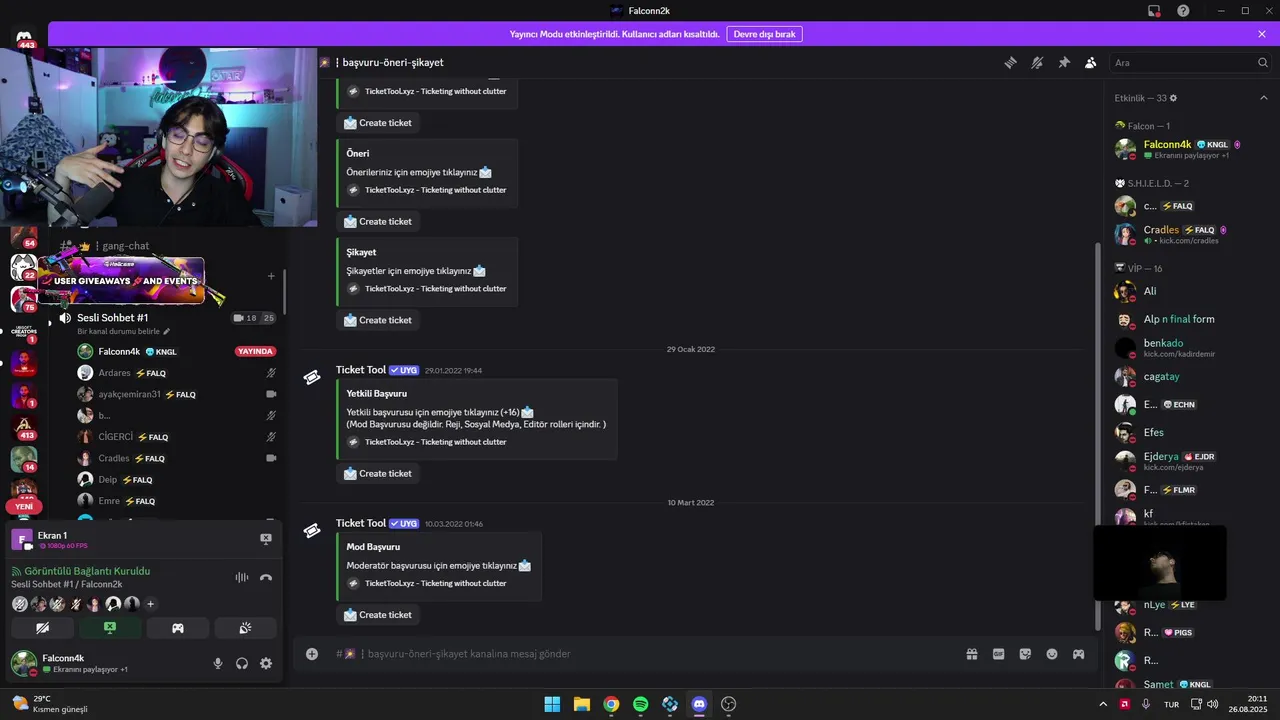This screenshot has height=720, width=1280.
Task: Click the plus attachment button in message bar
Action: (x=312, y=654)
